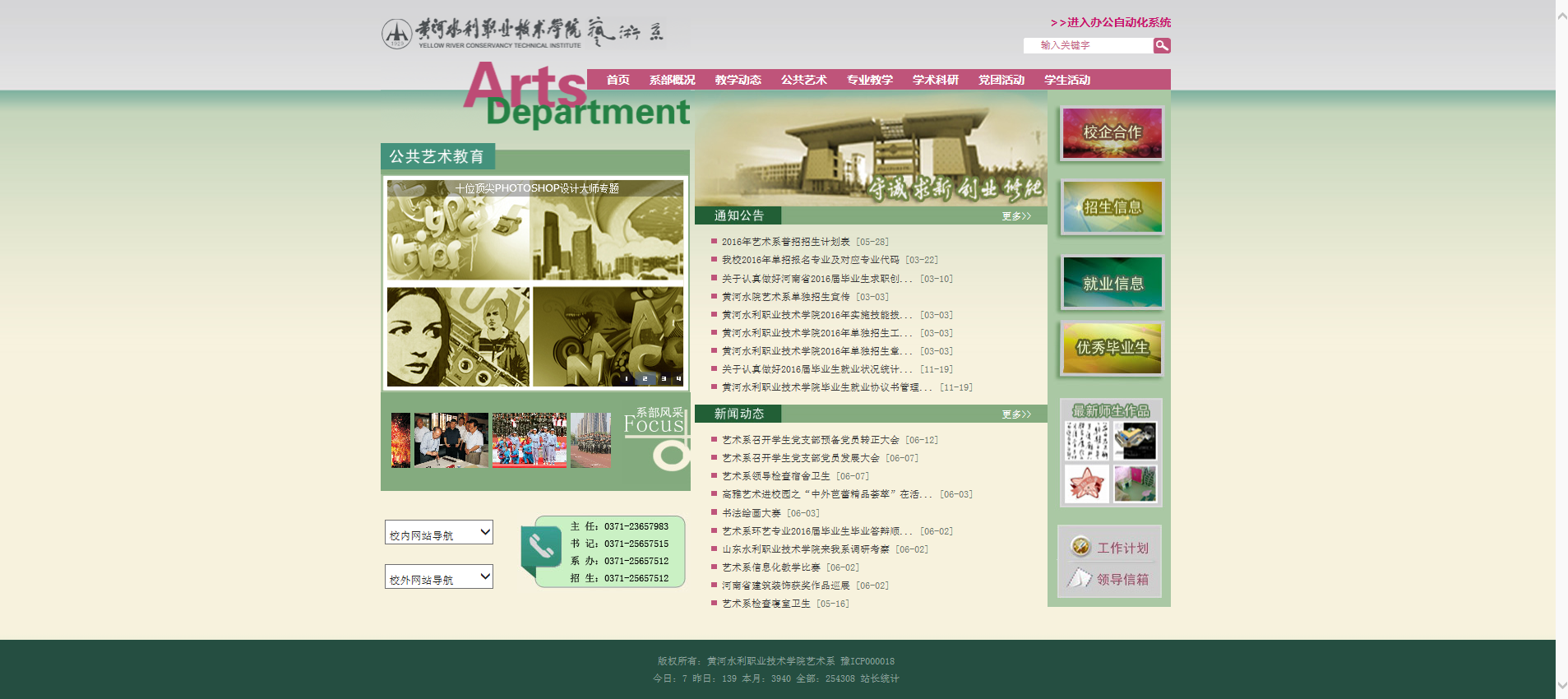Screen dimensions: 1568x699
Task: Click the page's vertical scrollbar down arrow
Action: [x=1561, y=685]
